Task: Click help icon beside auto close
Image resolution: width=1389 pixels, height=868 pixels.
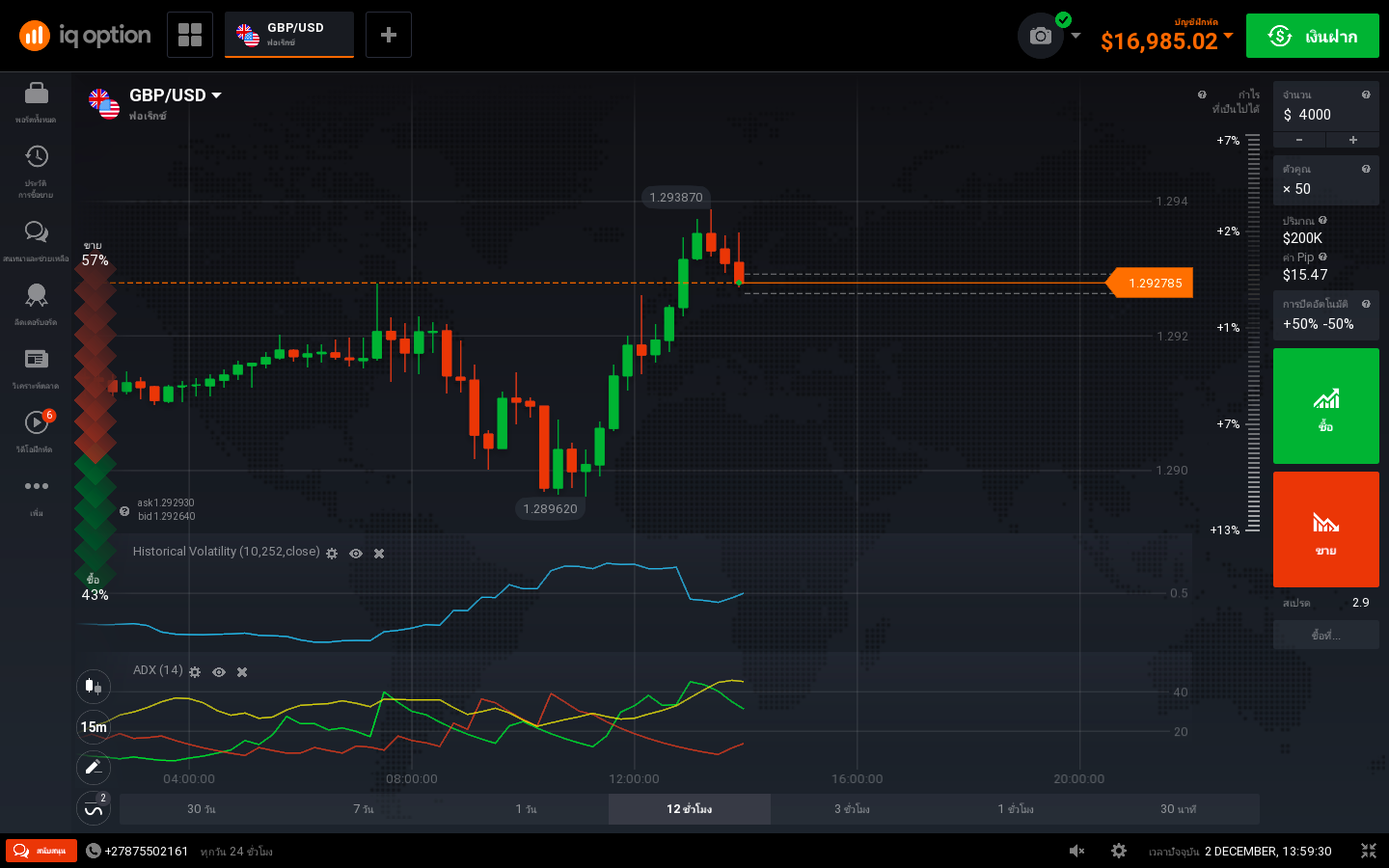Action: point(1366,304)
